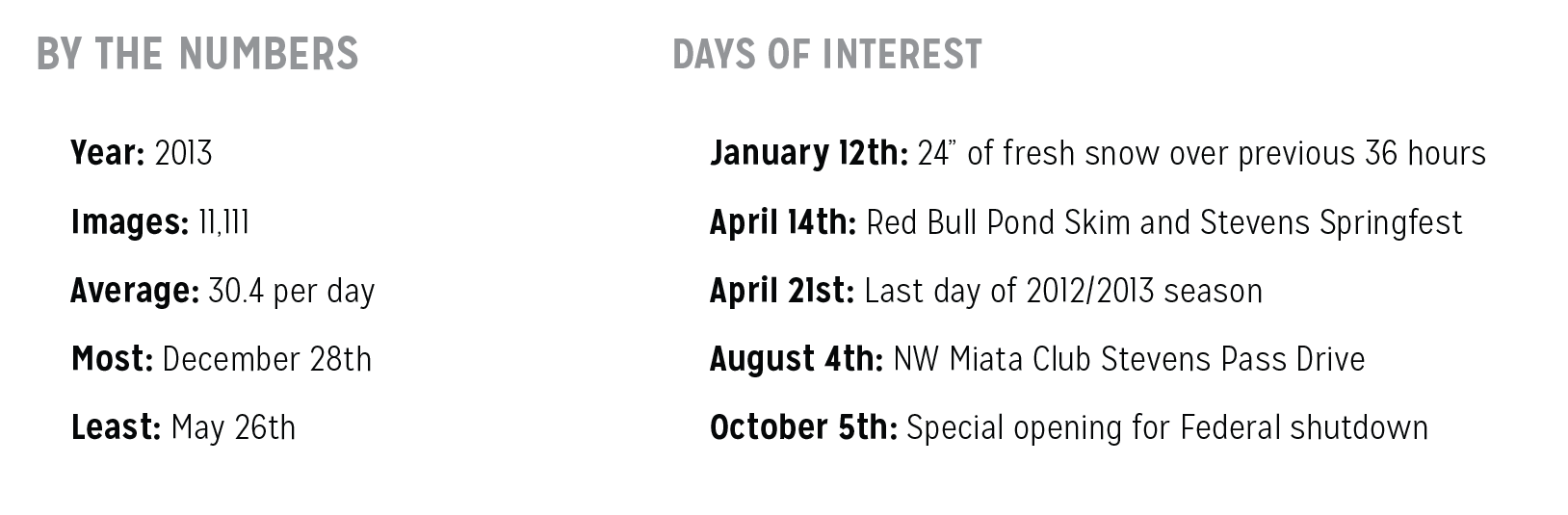Click NW Miata Club Stevens Pass Drive
The image size is (1568, 515).
coord(1130,359)
